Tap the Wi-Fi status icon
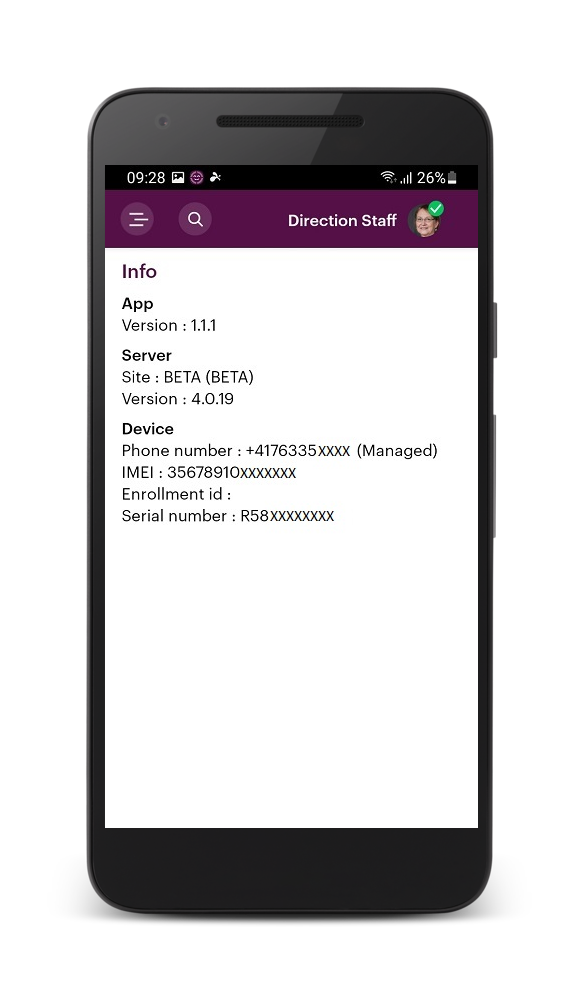 (388, 177)
